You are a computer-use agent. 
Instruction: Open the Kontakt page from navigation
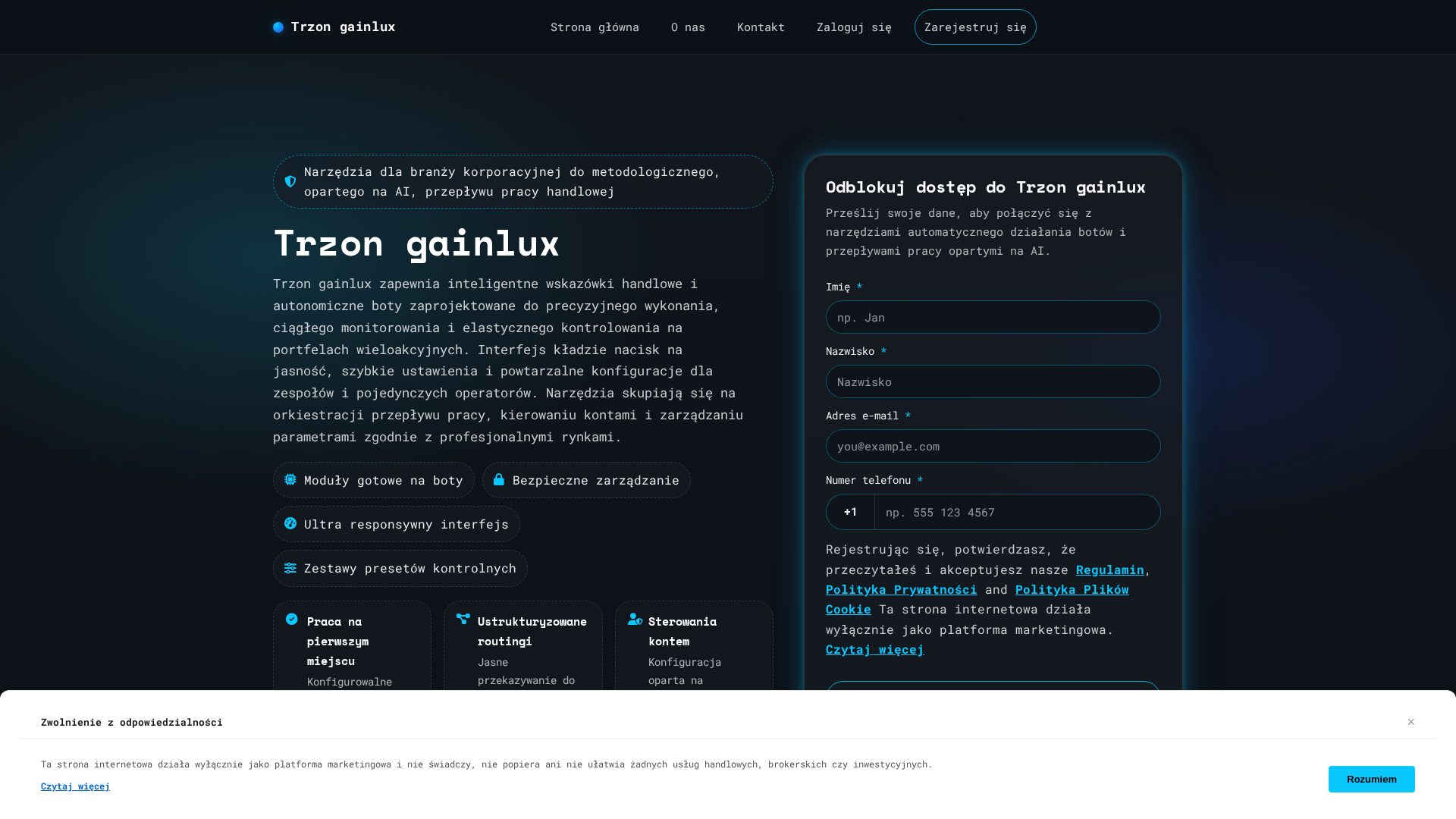click(x=761, y=27)
